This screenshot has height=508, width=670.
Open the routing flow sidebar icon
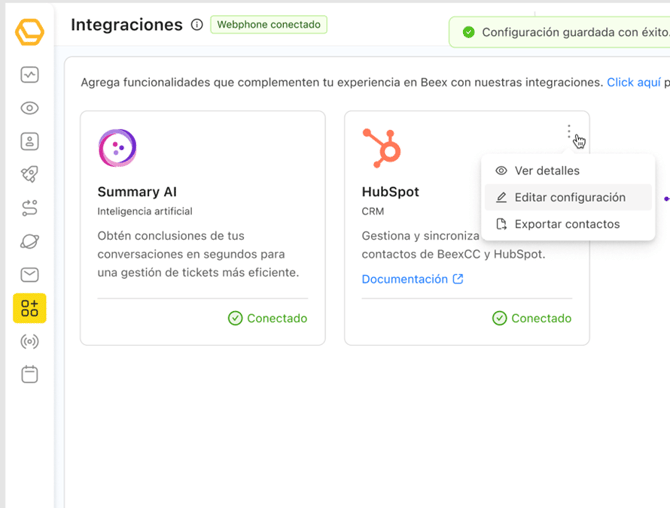coord(30,208)
